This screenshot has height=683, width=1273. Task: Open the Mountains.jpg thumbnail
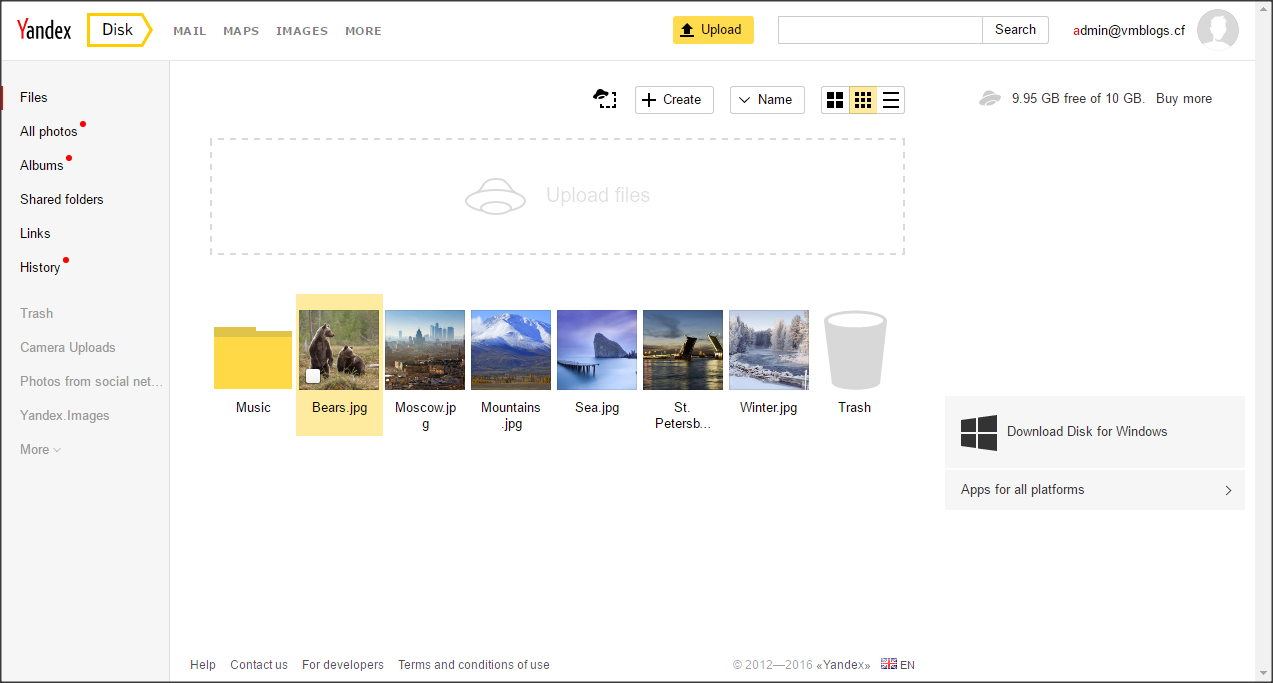tap(511, 350)
